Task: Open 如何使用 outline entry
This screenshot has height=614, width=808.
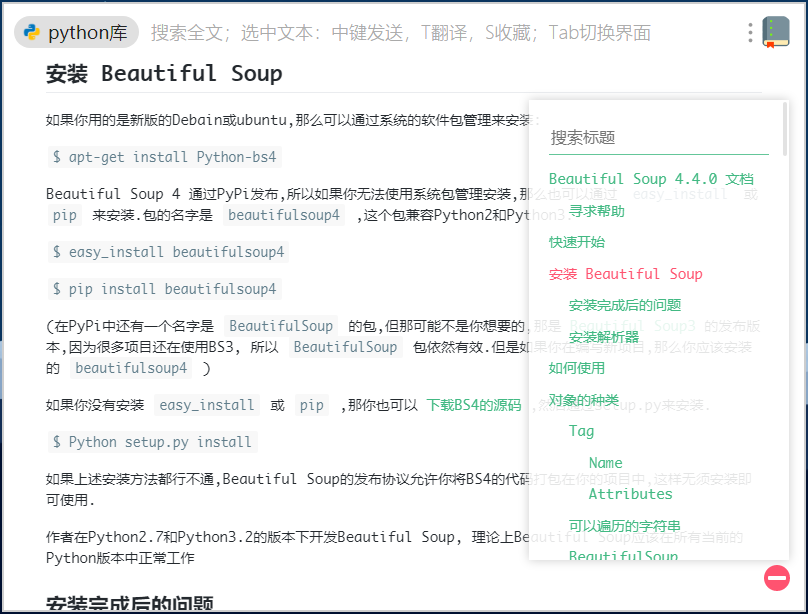Action: click(x=577, y=368)
